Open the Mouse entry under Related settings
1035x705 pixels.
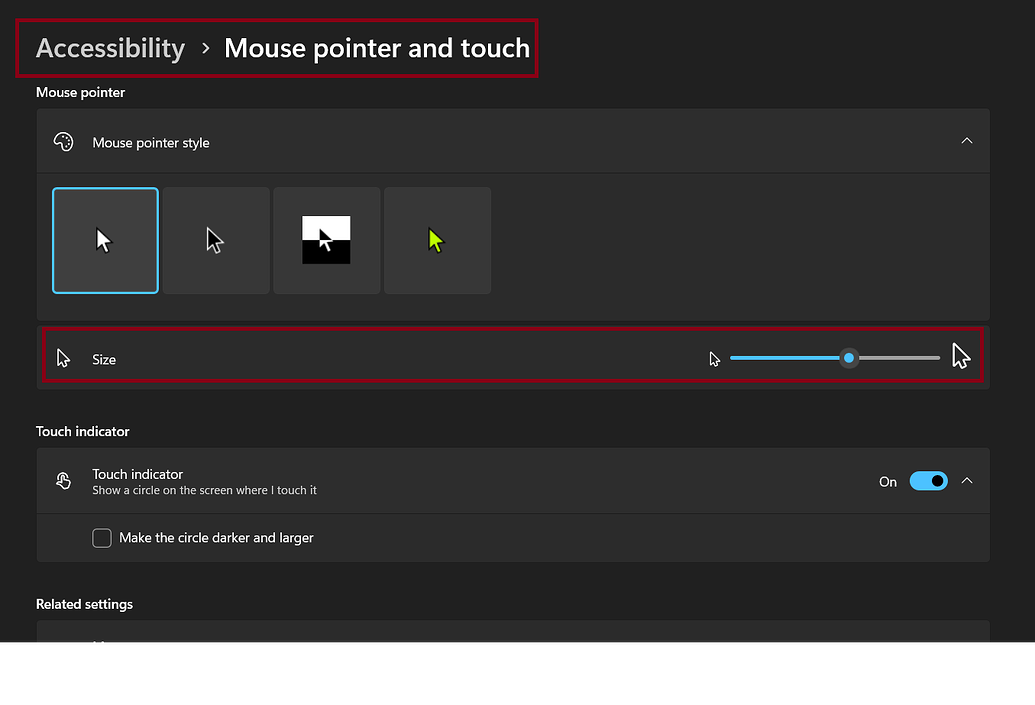(x=512, y=640)
